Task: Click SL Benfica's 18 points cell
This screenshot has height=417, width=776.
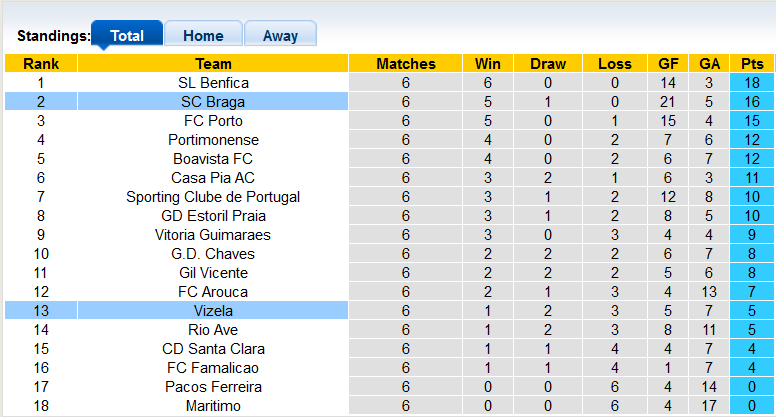Action: (752, 83)
